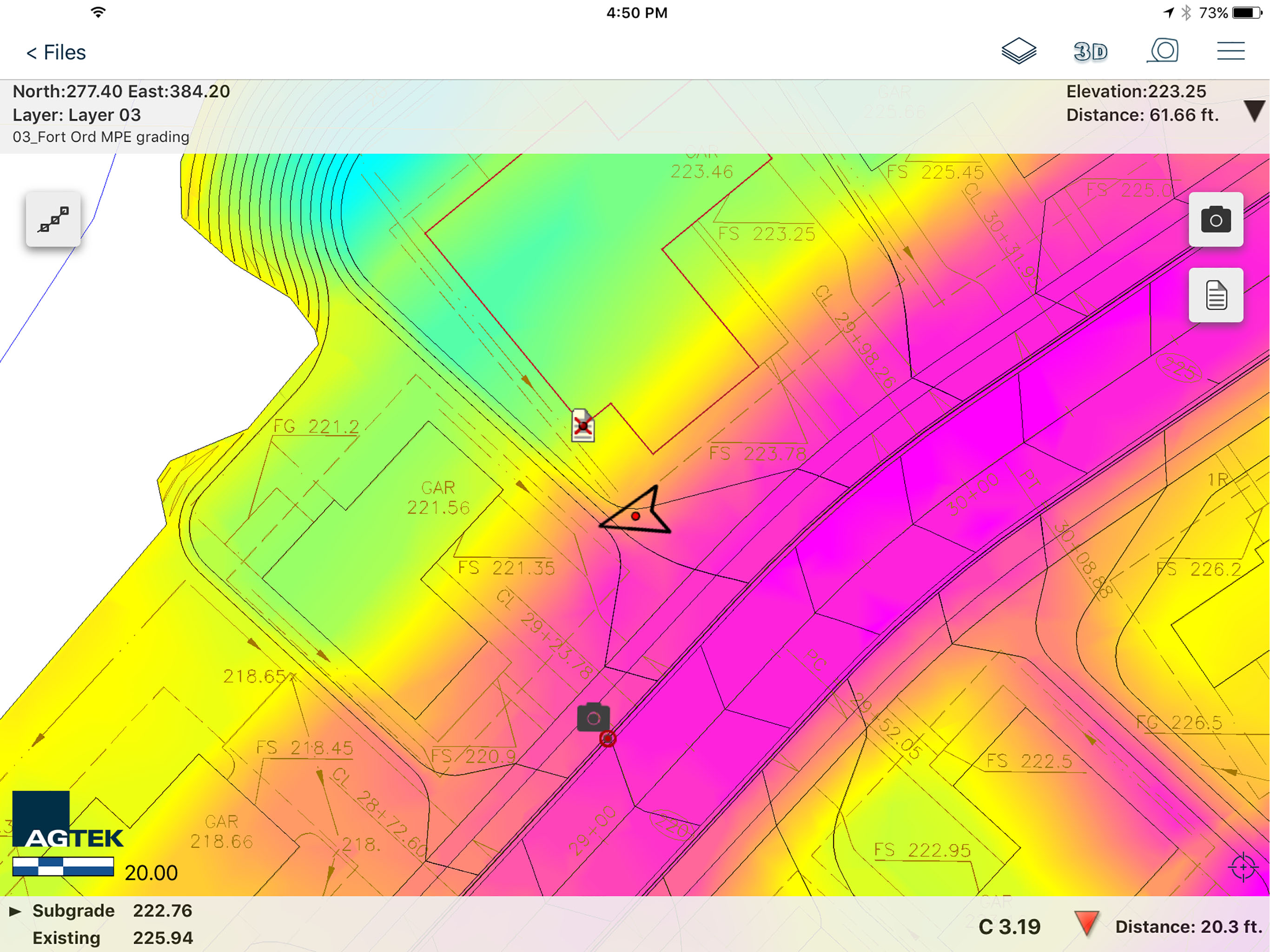This screenshot has height=952, width=1270.
Task: Tap the AGTEK logo
Action: tap(67, 819)
